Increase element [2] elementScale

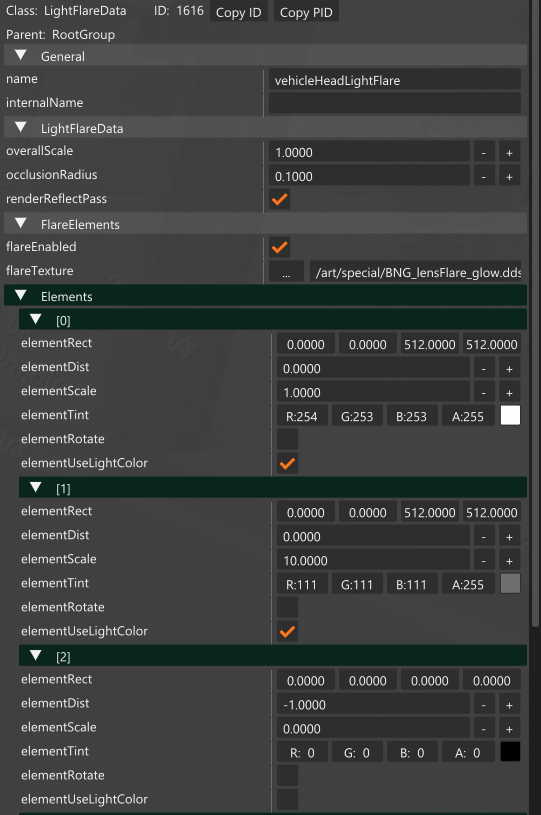[509, 728]
